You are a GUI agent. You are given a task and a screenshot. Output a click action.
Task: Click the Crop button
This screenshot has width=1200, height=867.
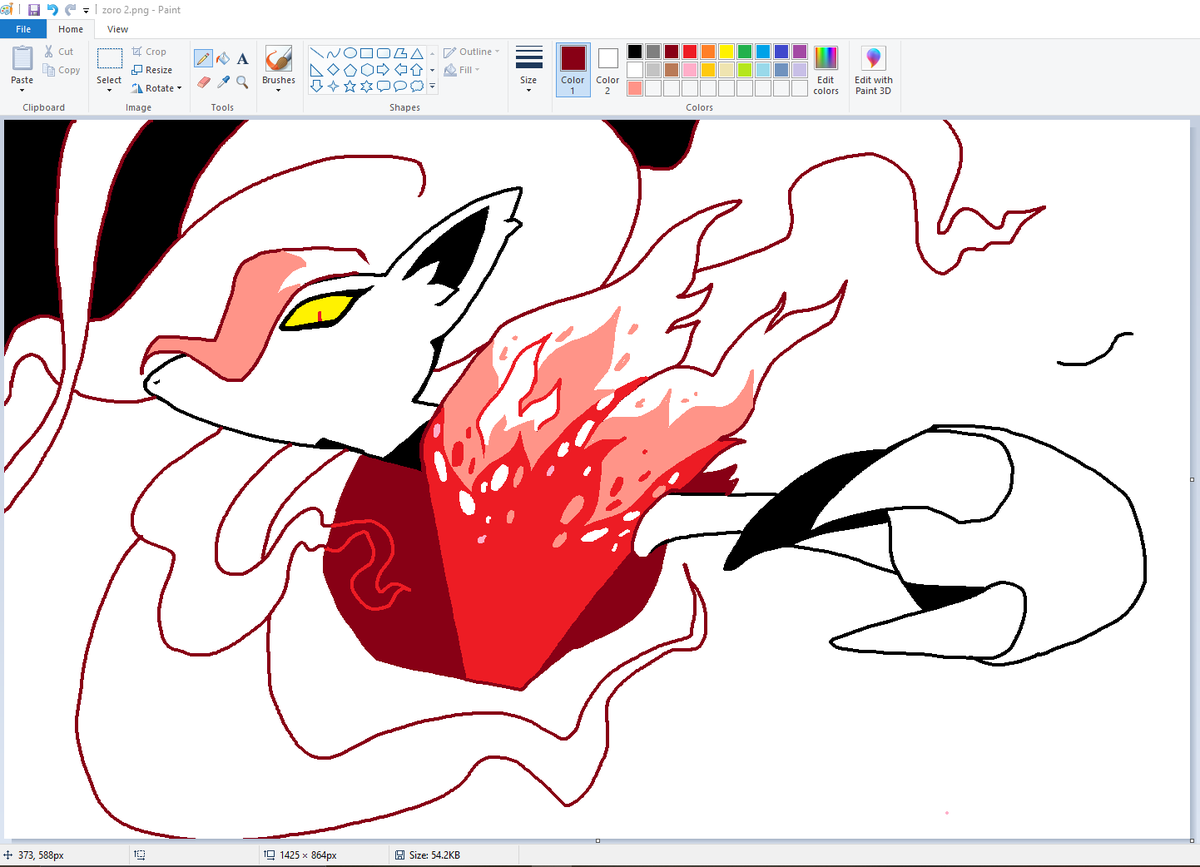point(149,52)
